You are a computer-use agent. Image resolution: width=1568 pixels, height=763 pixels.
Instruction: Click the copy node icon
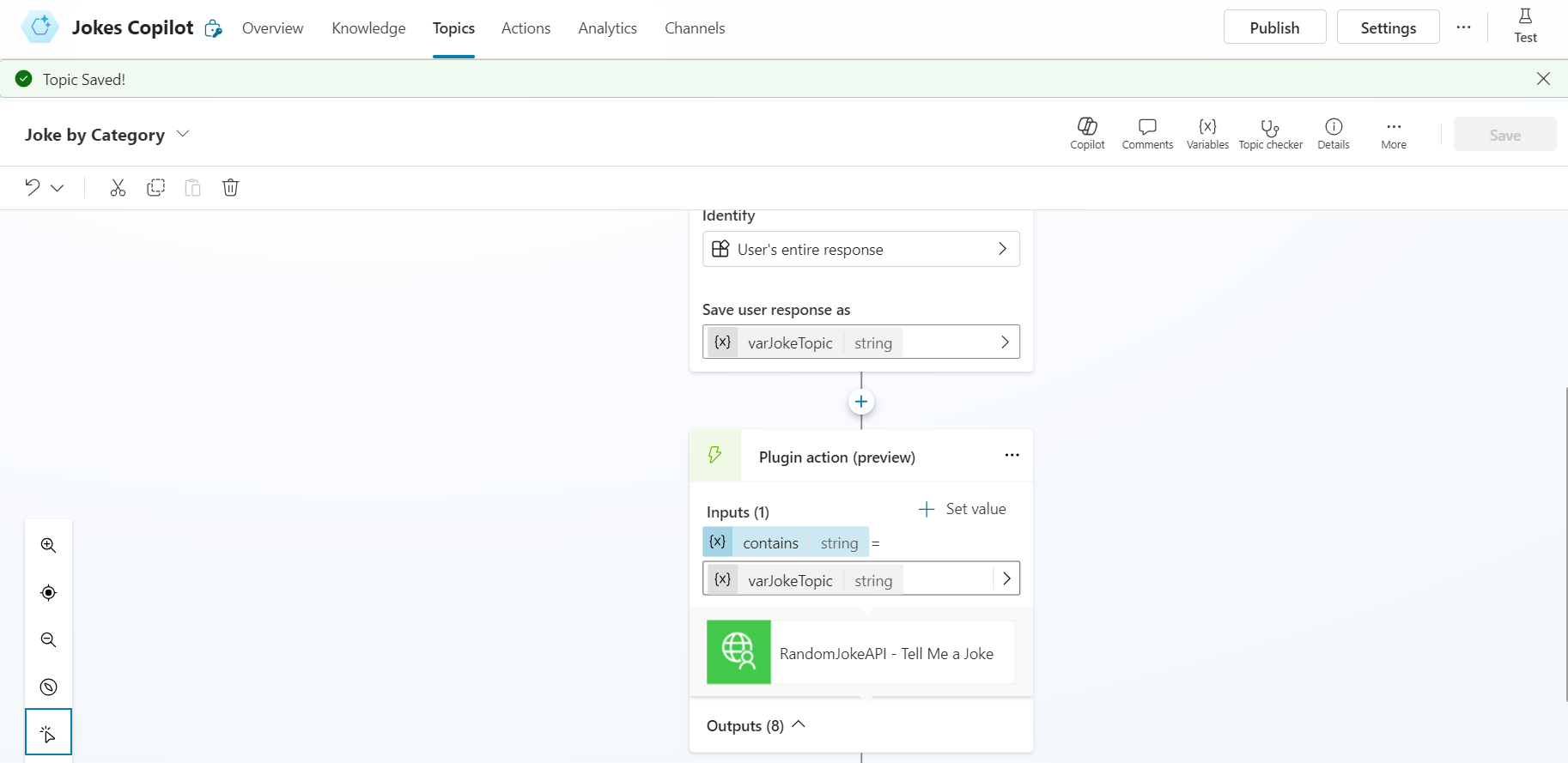point(155,188)
